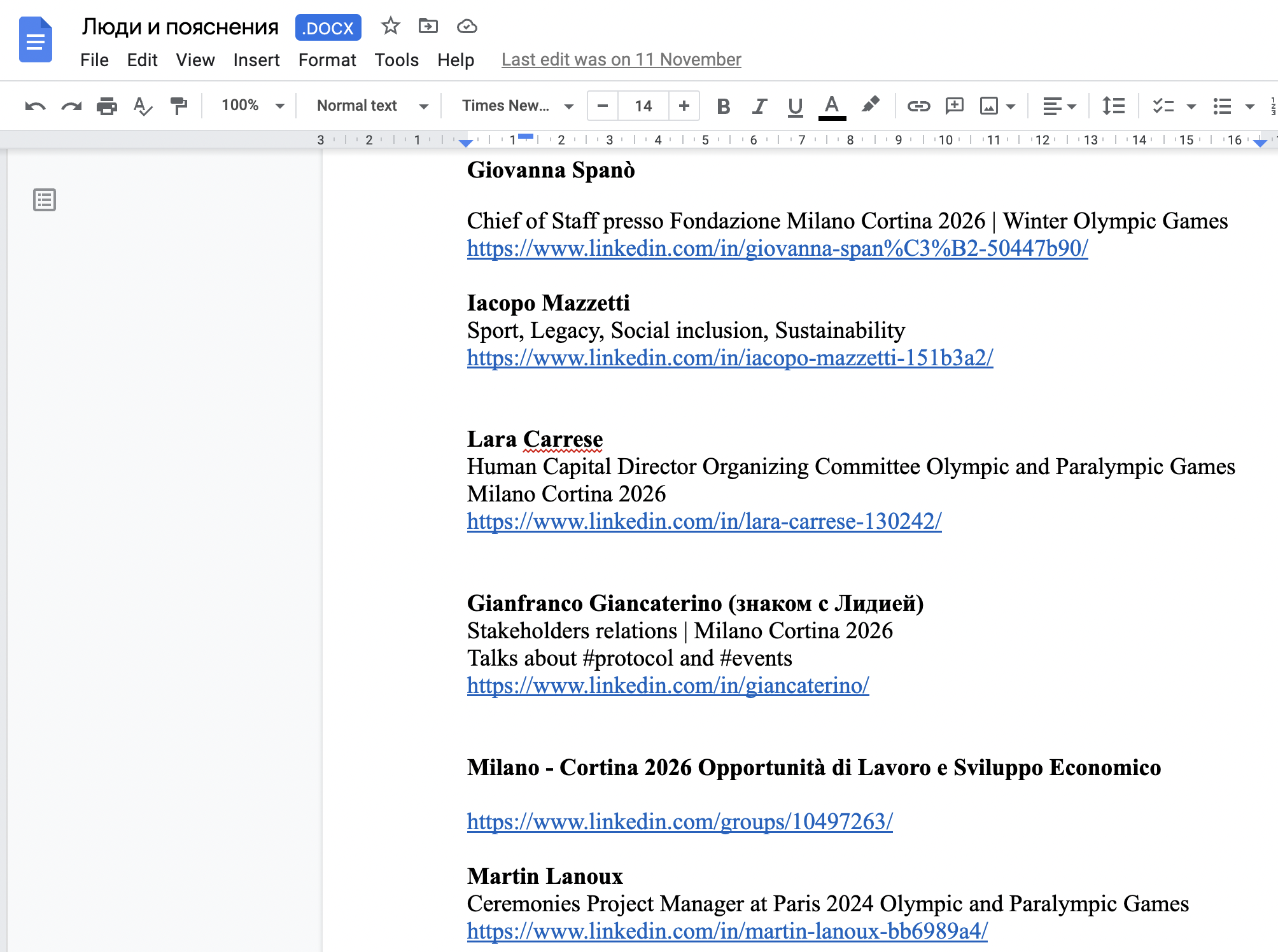This screenshot has height=952, width=1278.
Task: Open the Insert menu
Action: coord(256,60)
